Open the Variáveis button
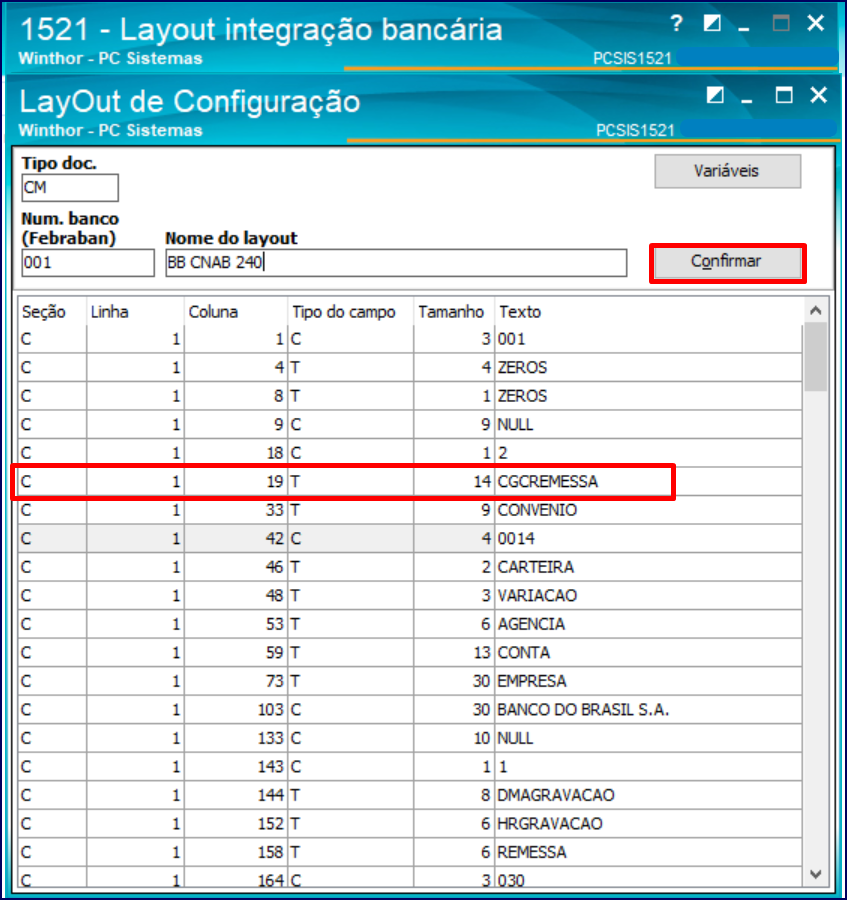Screen dimensions: 847x900 pyautogui.click(x=727, y=171)
